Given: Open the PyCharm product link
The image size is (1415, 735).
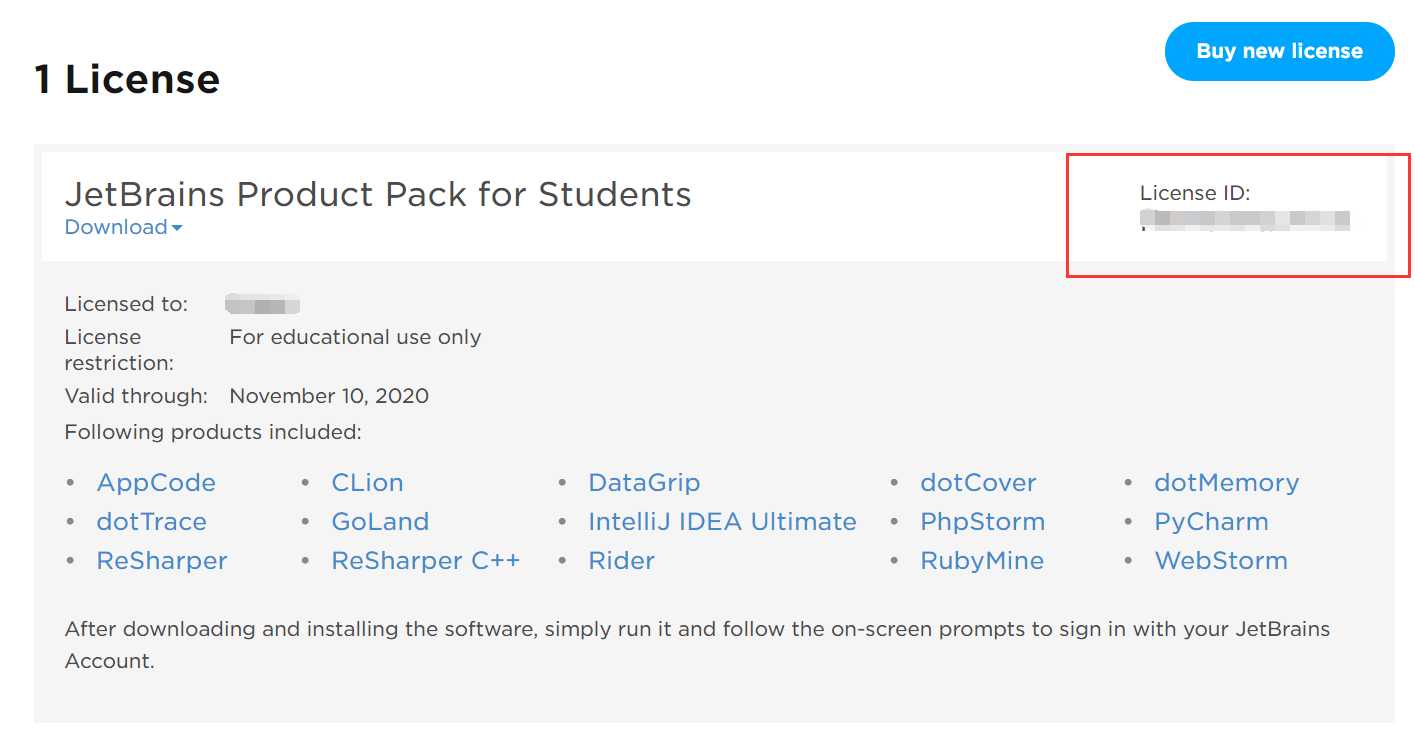Looking at the screenshot, I should coord(1211,521).
